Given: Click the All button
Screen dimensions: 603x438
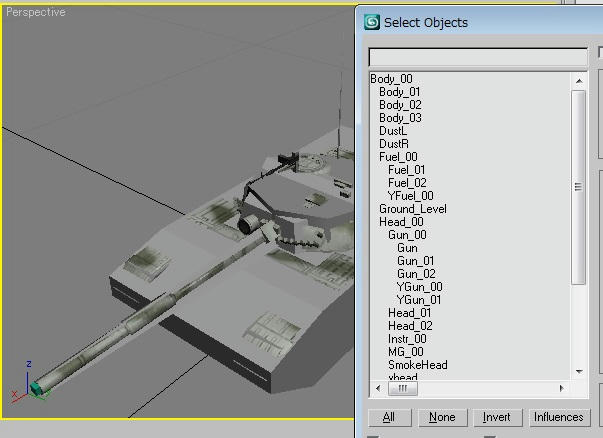Looking at the screenshot, I should [388, 417].
